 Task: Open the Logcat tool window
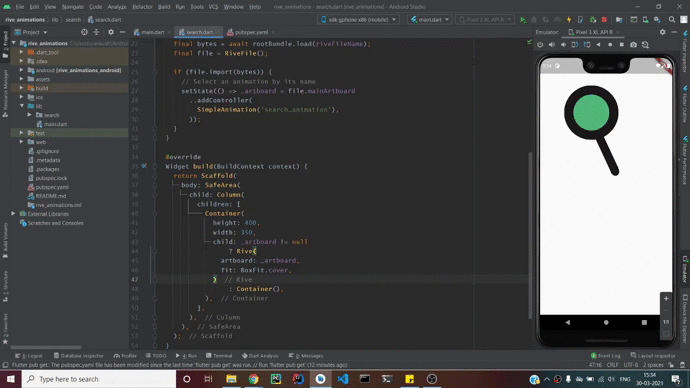29,356
